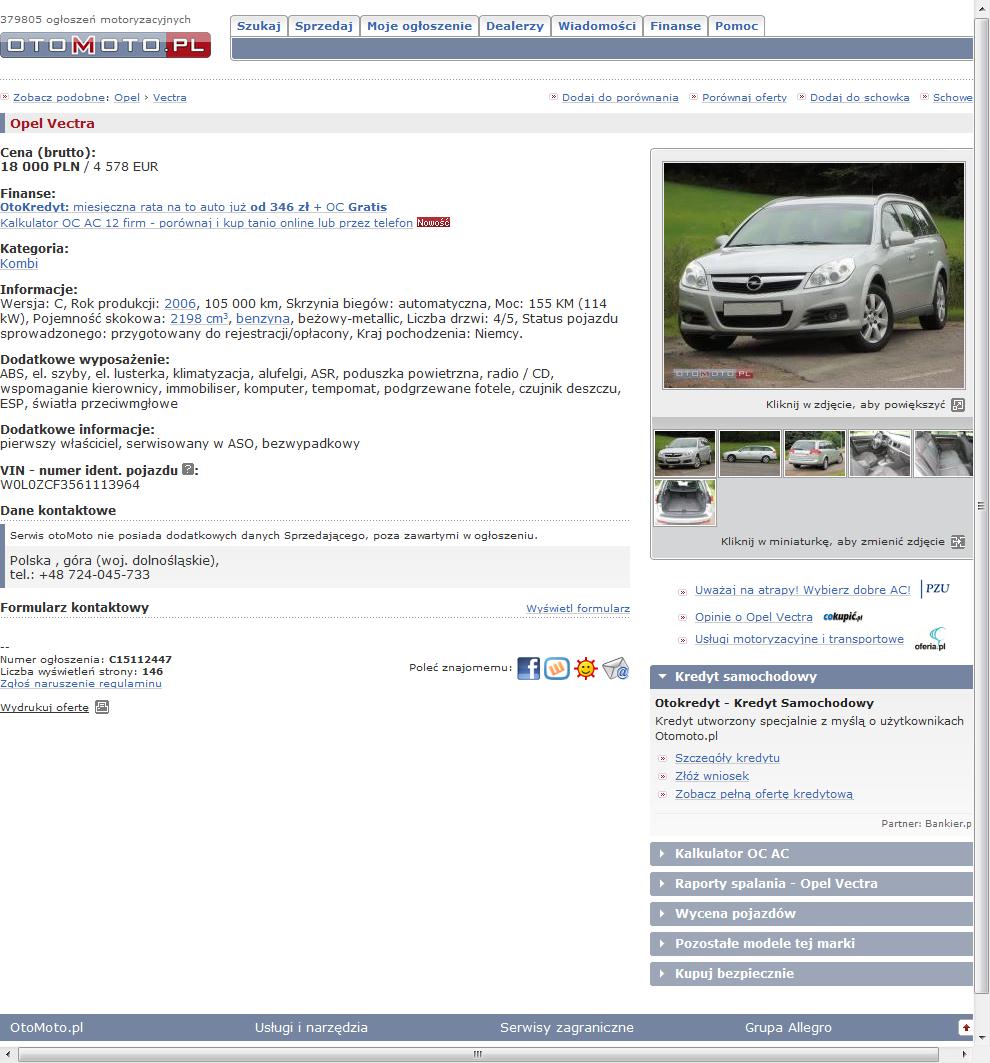The height and width of the screenshot is (1063, 990).
Task: Select the rear-view car thumbnail
Action: click(814, 454)
